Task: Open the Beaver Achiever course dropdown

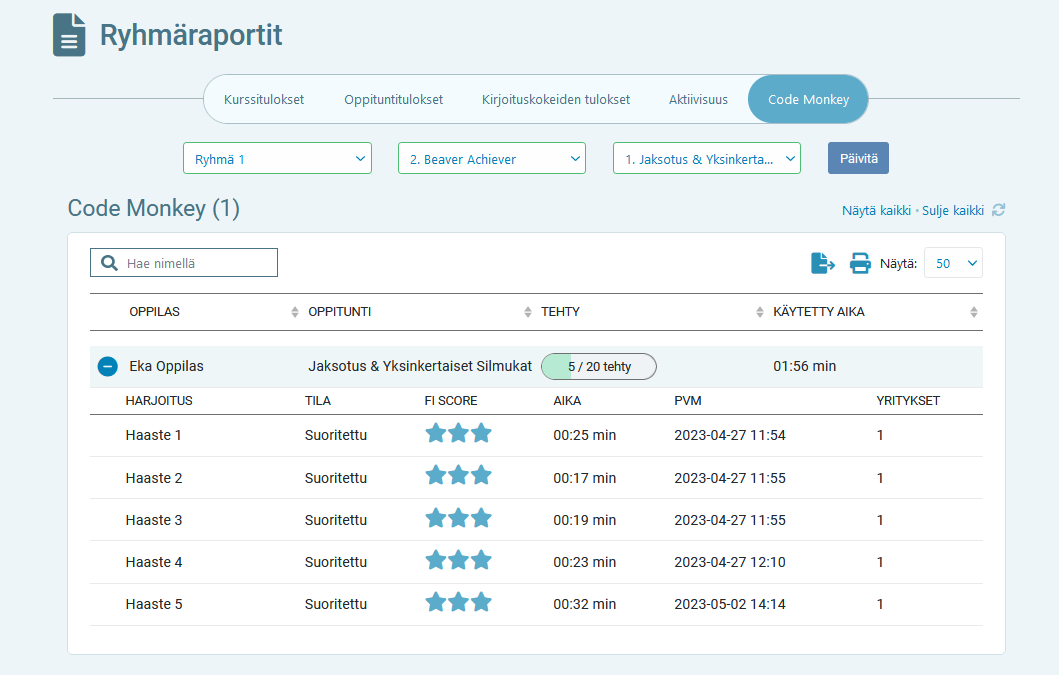Action: click(x=492, y=158)
